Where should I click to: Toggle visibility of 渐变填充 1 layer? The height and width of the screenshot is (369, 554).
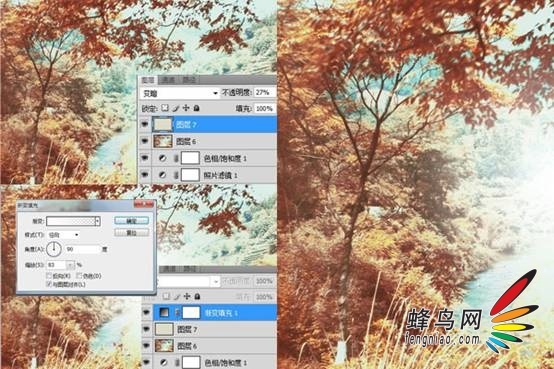[x=146, y=312]
